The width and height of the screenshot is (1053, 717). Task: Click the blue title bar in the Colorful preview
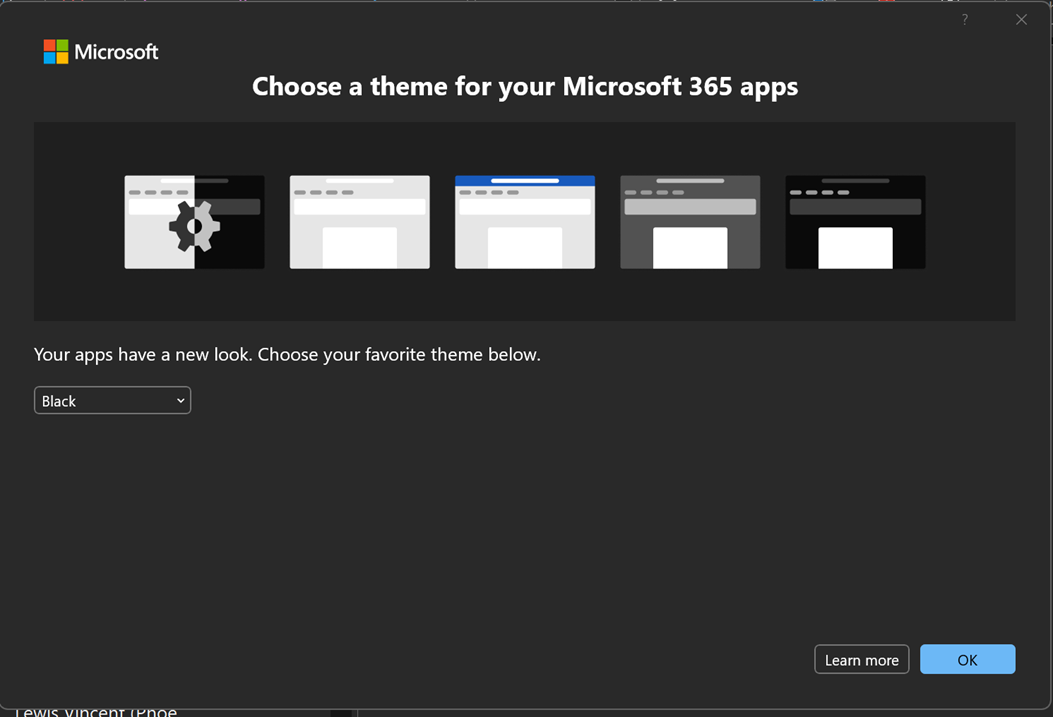(x=524, y=180)
